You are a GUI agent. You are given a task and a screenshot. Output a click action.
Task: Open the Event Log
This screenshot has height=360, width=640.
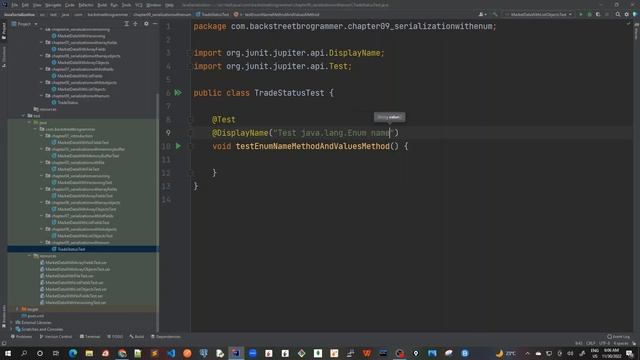(618, 337)
